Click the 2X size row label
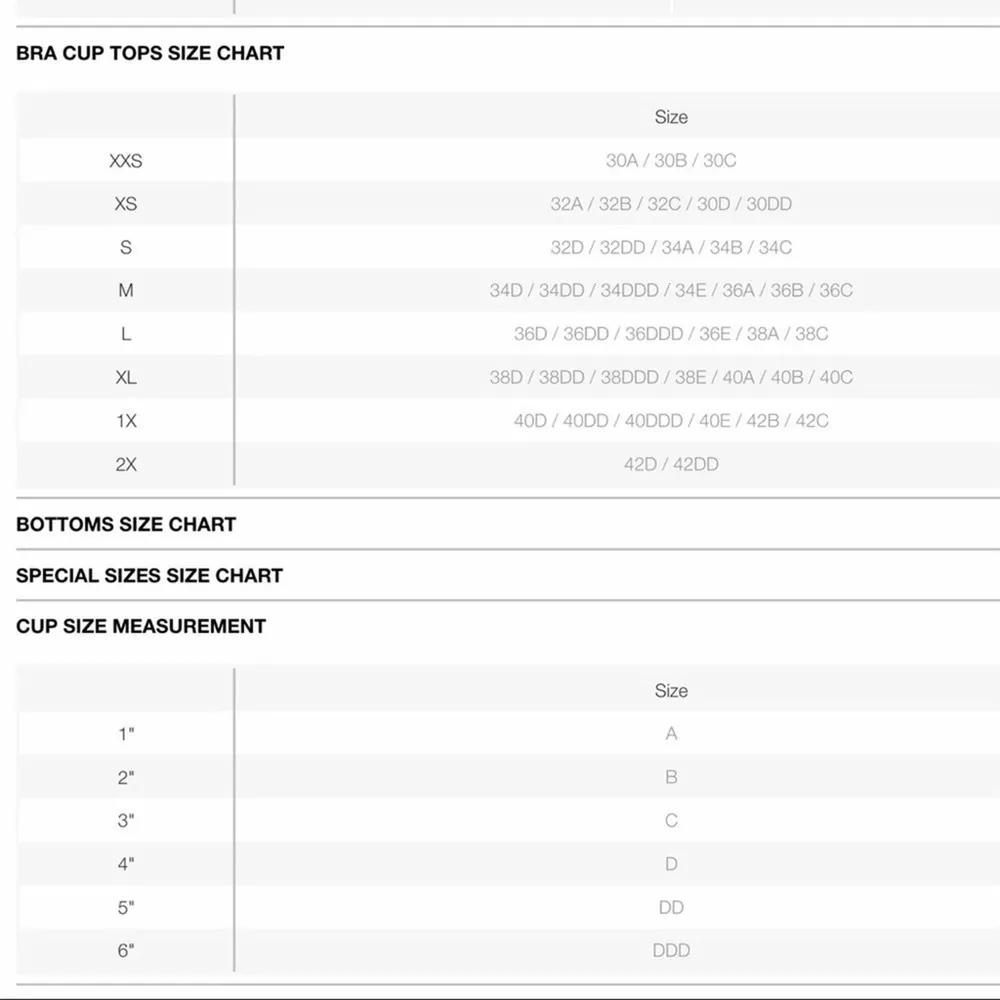The height and width of the screenshot is (1000, 1000). [x=126, y=464]
